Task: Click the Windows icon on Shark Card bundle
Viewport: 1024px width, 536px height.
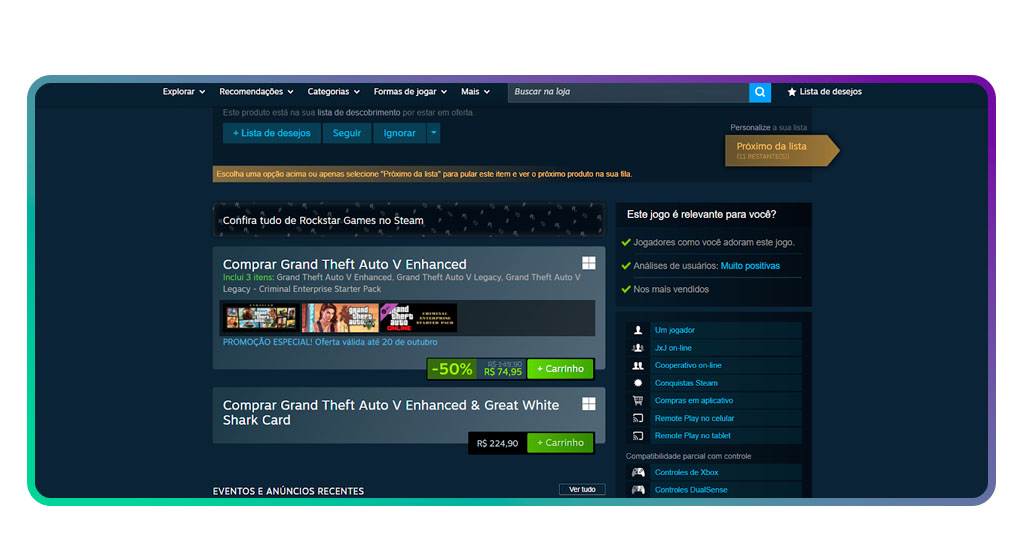Action: [589, 404]
